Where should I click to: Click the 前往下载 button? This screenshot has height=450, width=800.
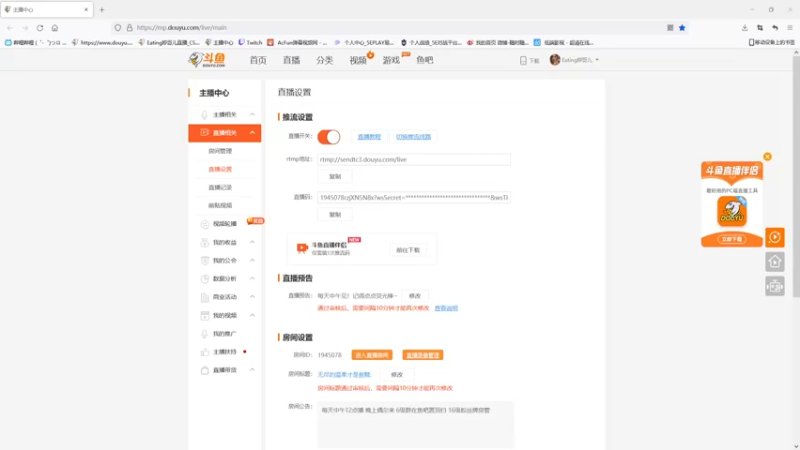[x=408, y=250]
